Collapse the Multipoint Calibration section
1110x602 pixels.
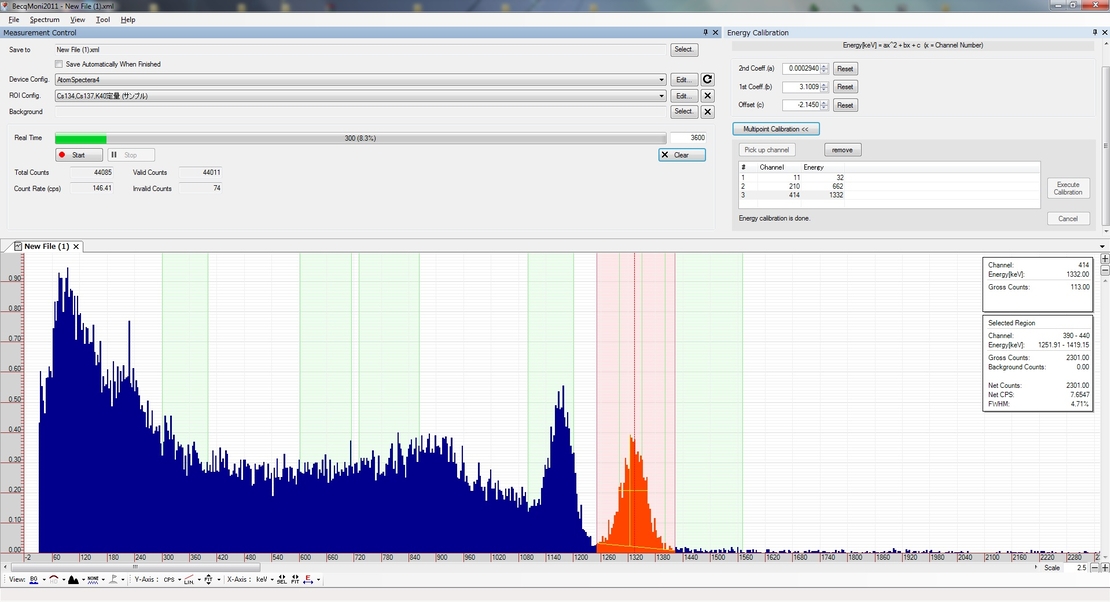click(776, 129)
